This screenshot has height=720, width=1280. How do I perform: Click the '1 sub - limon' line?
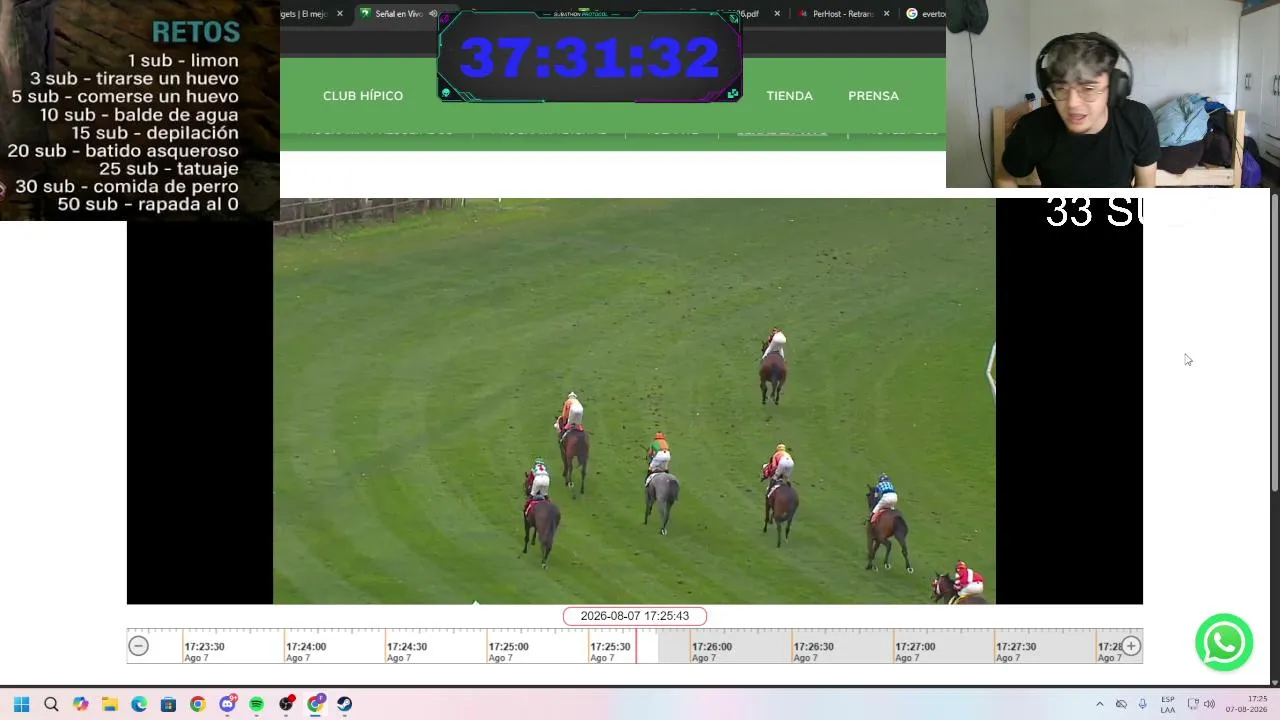(183, 60)
